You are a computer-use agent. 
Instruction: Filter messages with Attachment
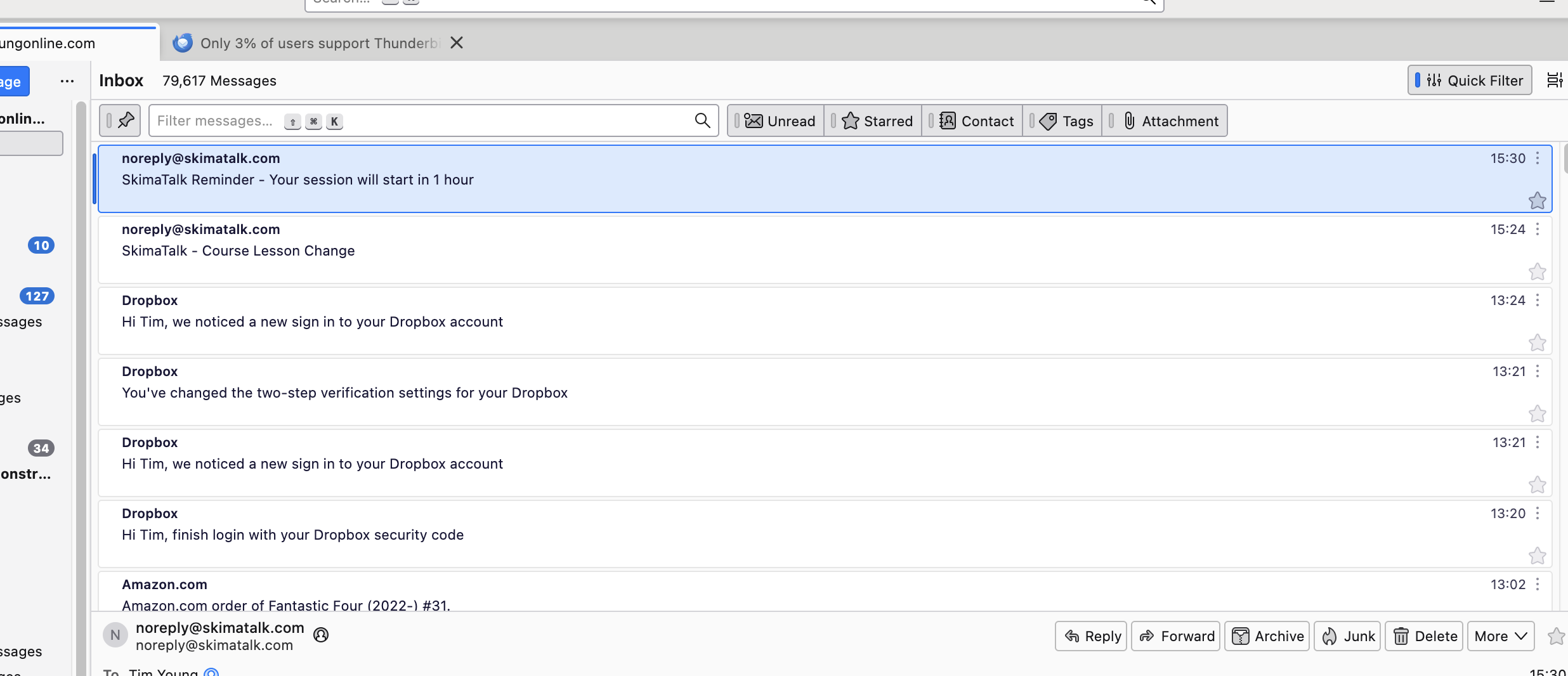[1165, 120]
